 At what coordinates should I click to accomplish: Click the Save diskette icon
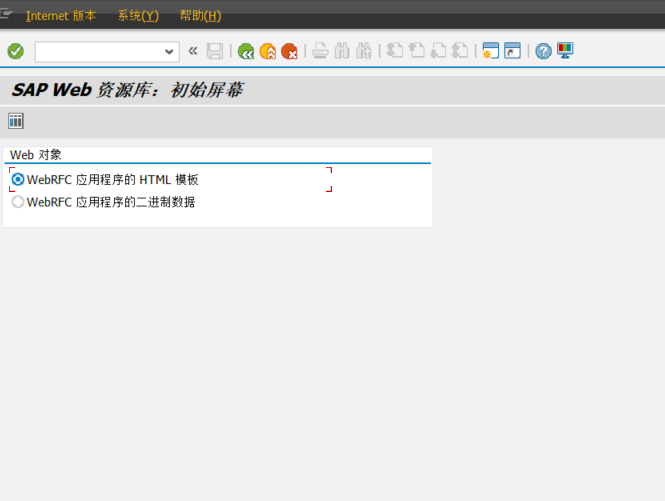[215, 51]
